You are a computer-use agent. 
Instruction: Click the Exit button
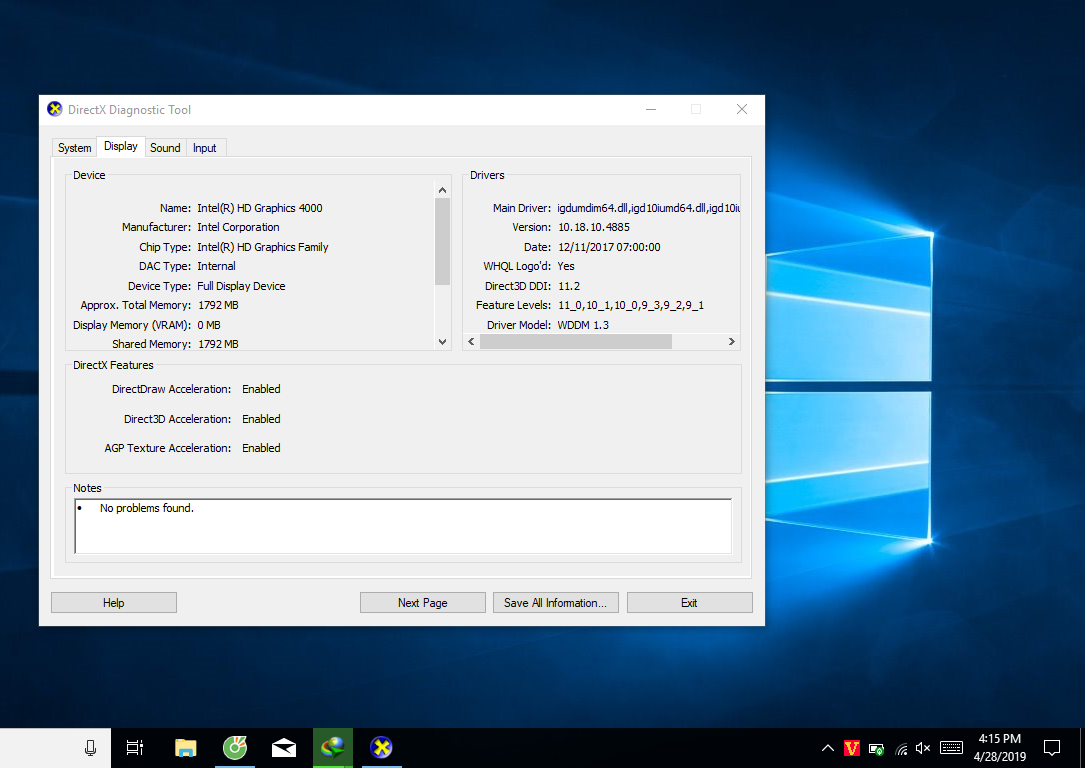pyautogui.click(x=689, y=603)
